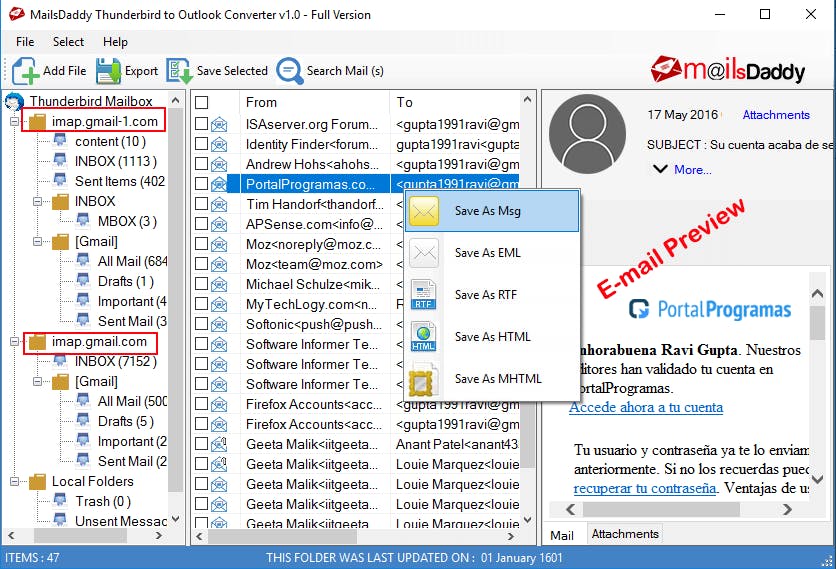Screen dimensions: 836x569
Task: Check the Andrew Hohs email checkbox
Action: coord(202,164)
